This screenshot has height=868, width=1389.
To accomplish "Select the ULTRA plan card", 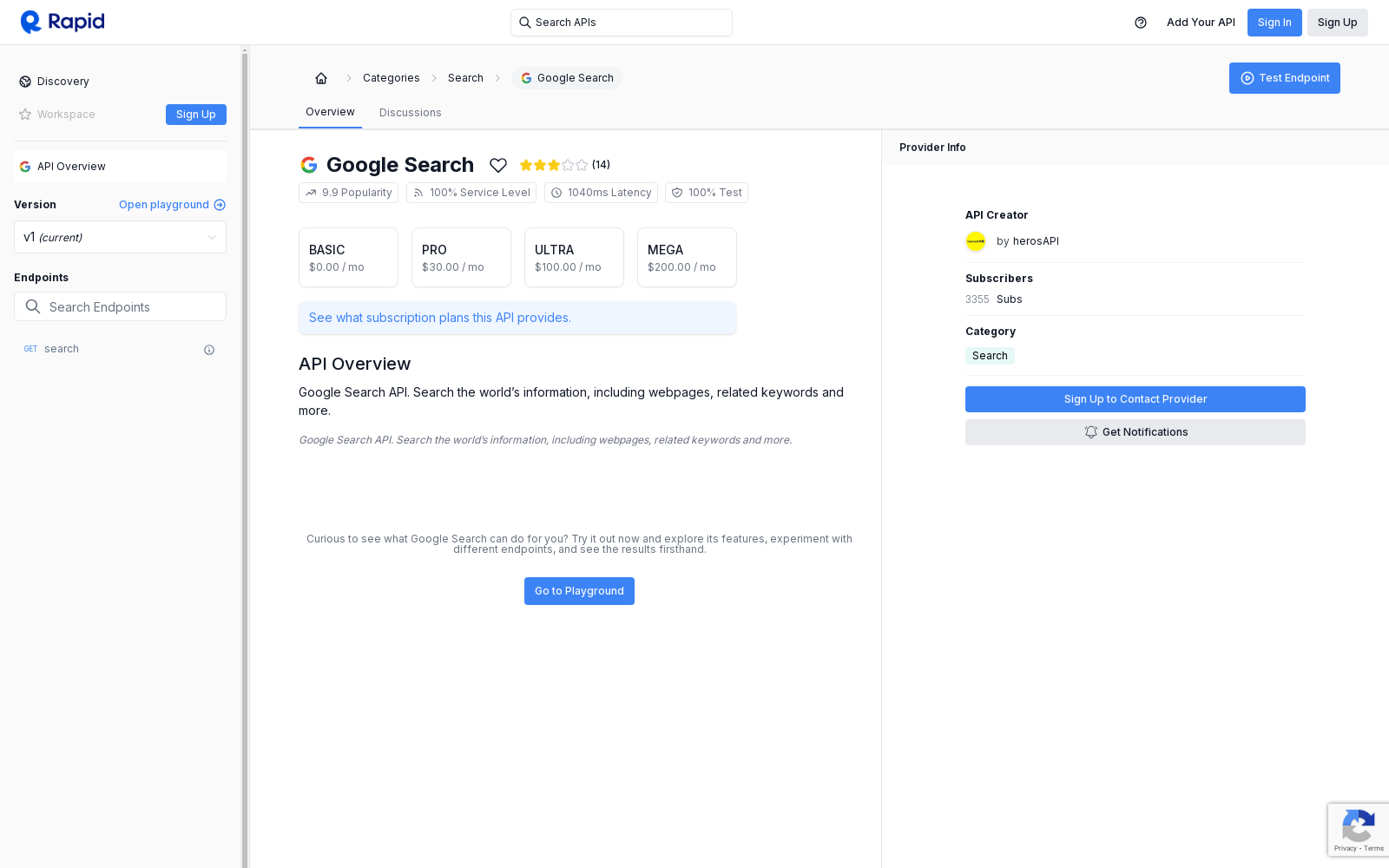I will tap(574, 257).
